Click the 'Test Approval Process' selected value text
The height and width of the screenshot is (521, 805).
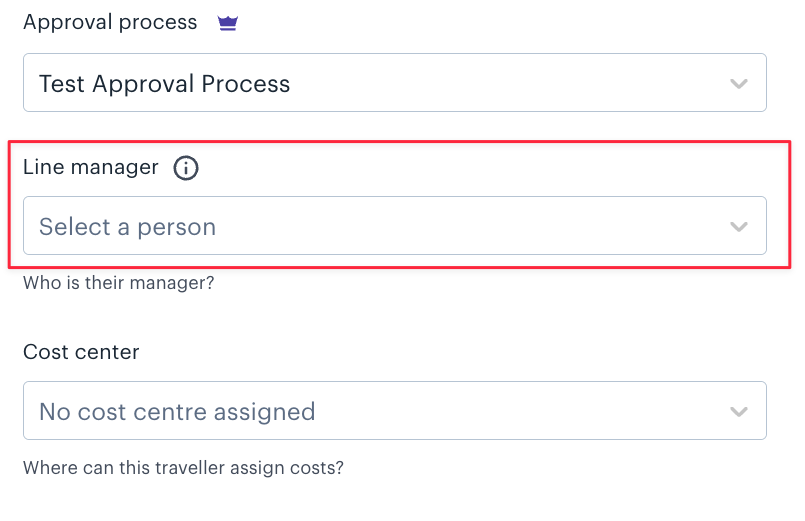click(x=165, y=84)
